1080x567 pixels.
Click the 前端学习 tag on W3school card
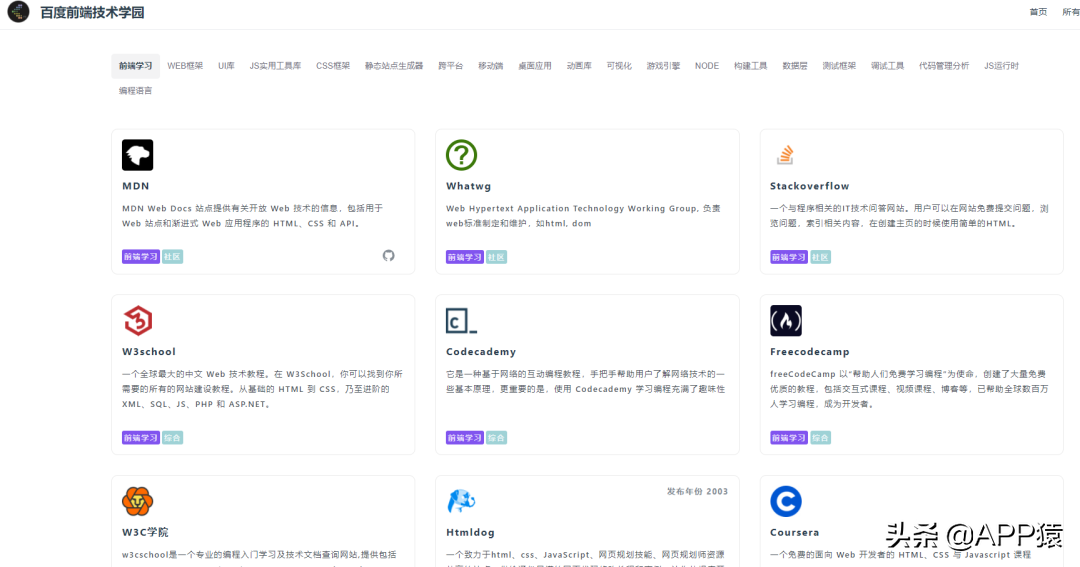coord(141,438)
